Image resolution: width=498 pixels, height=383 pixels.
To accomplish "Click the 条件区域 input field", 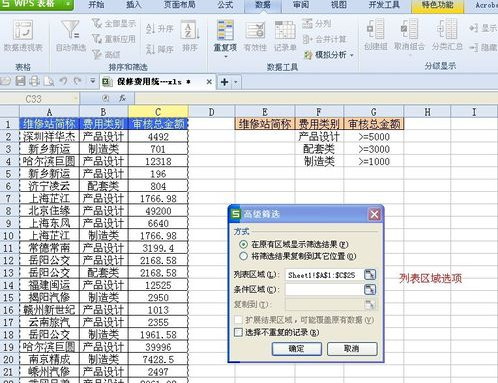I will pyautogui.click(x=324, y=290).
